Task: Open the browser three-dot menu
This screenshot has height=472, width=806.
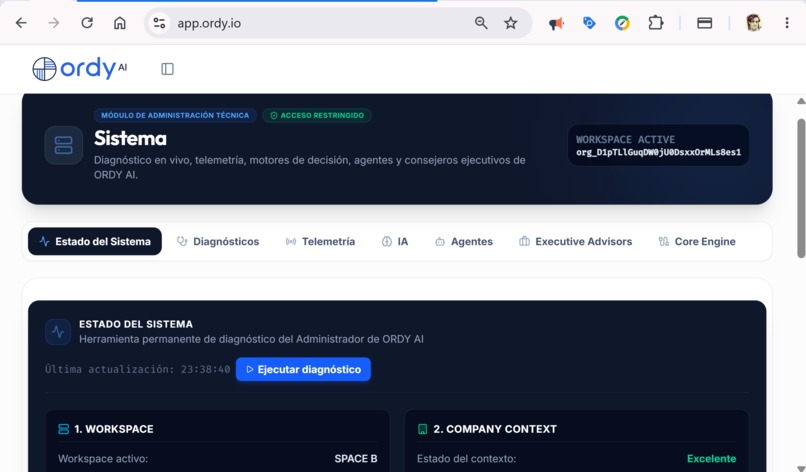Action: pos(786,23)
